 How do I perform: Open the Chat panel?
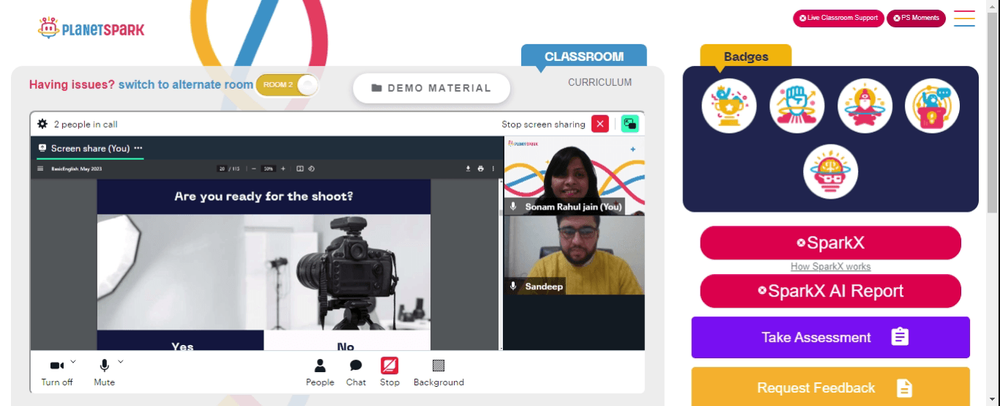pyautogui.click(x=356, y=373)
